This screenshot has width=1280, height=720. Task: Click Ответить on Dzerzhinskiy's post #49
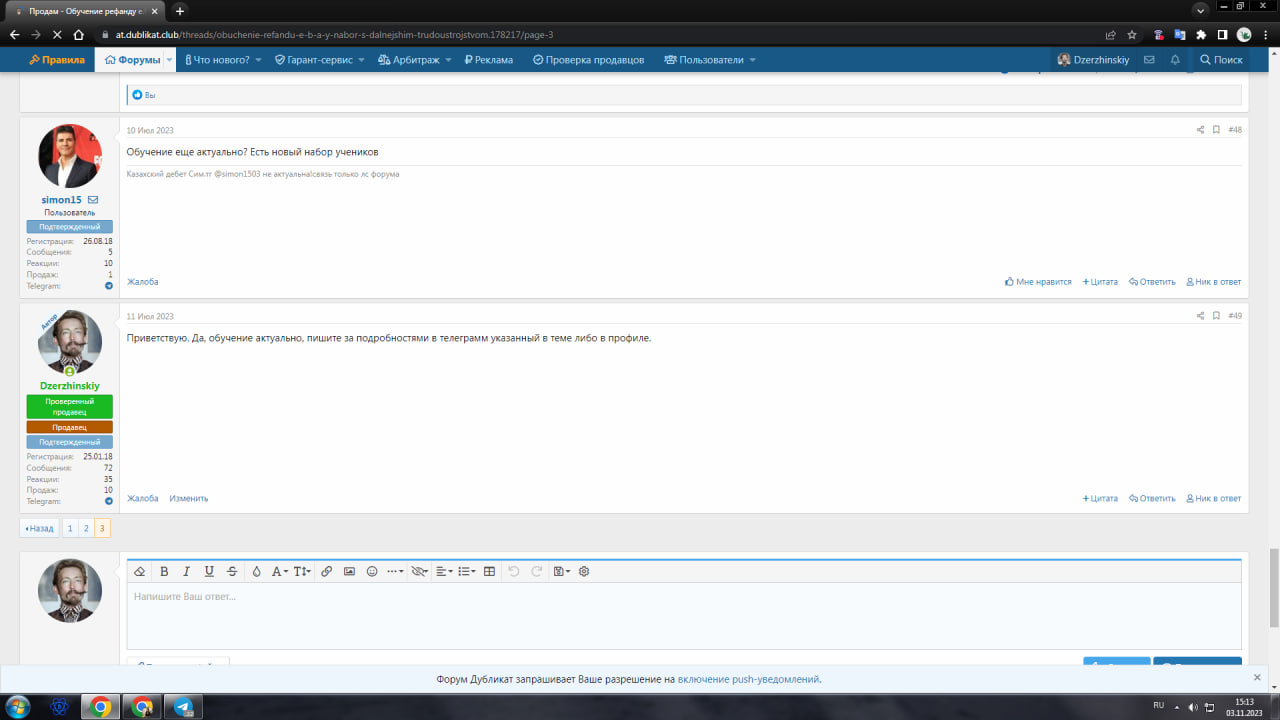1152,498
